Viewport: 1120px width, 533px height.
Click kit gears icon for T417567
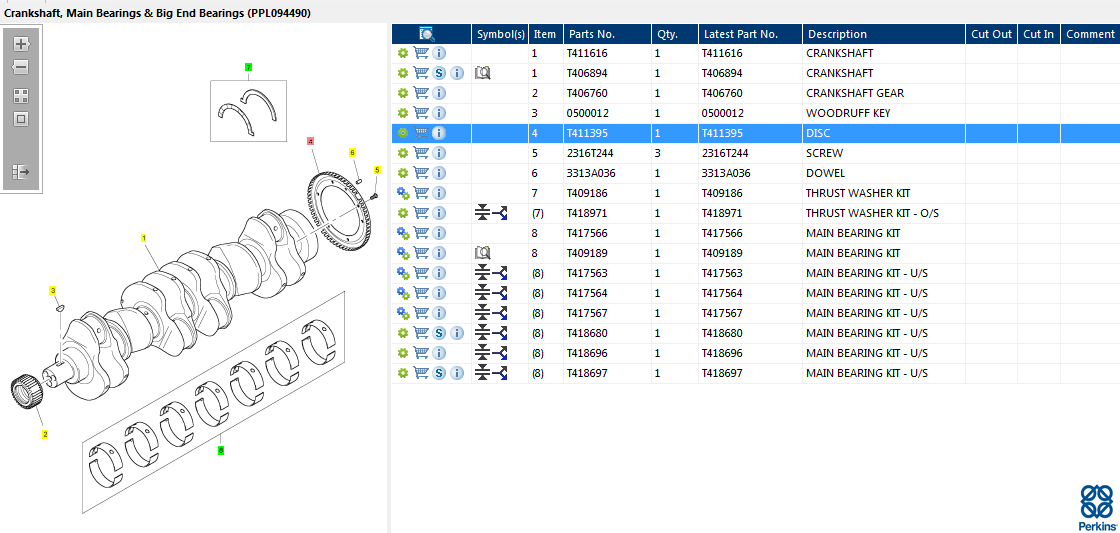403,313
